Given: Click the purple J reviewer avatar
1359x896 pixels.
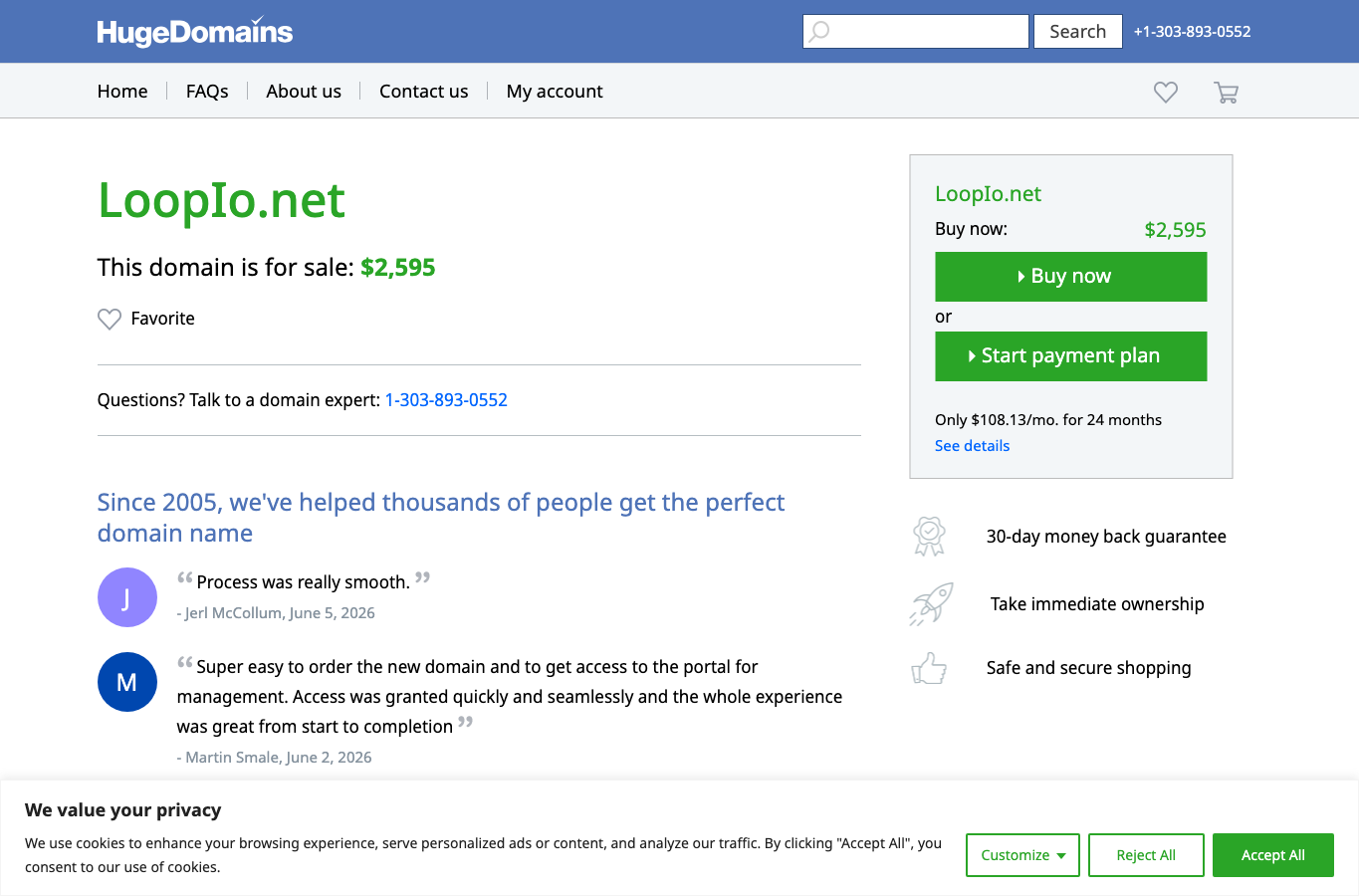Looking at the screenshot, I should point(127,597).
